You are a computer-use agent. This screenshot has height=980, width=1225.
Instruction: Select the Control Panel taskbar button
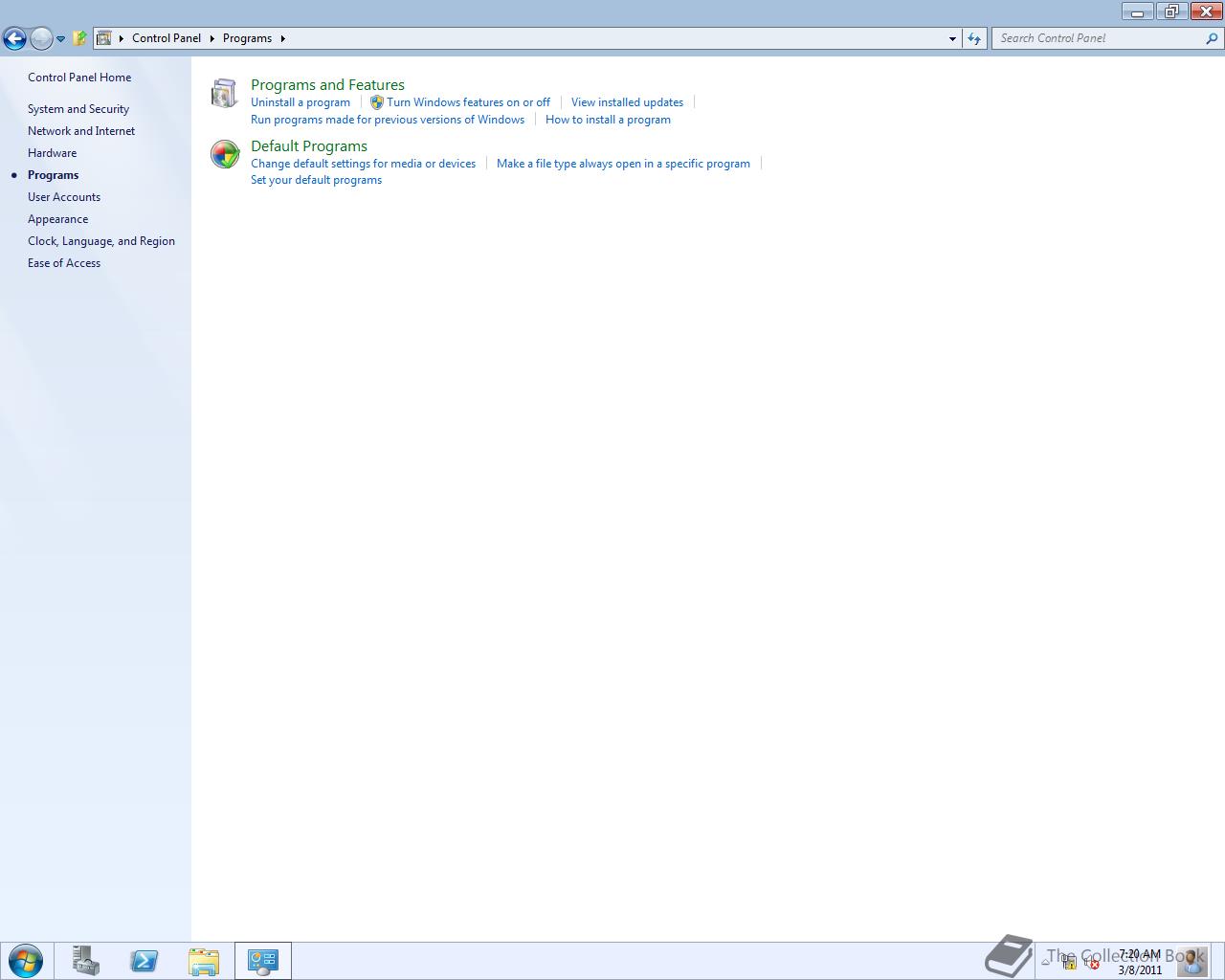pyautogui.click(x=263, y=961)
